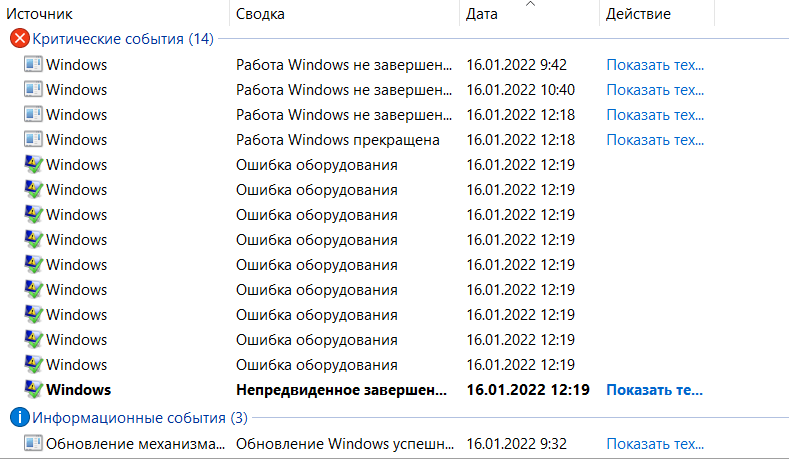This screenshot has width=789, height=459.
Task: Select source 'Обновление механизма...'
Action: 135,444
